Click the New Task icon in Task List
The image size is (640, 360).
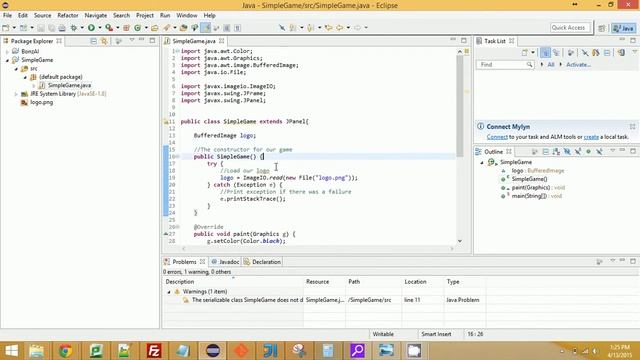[525, 53]
